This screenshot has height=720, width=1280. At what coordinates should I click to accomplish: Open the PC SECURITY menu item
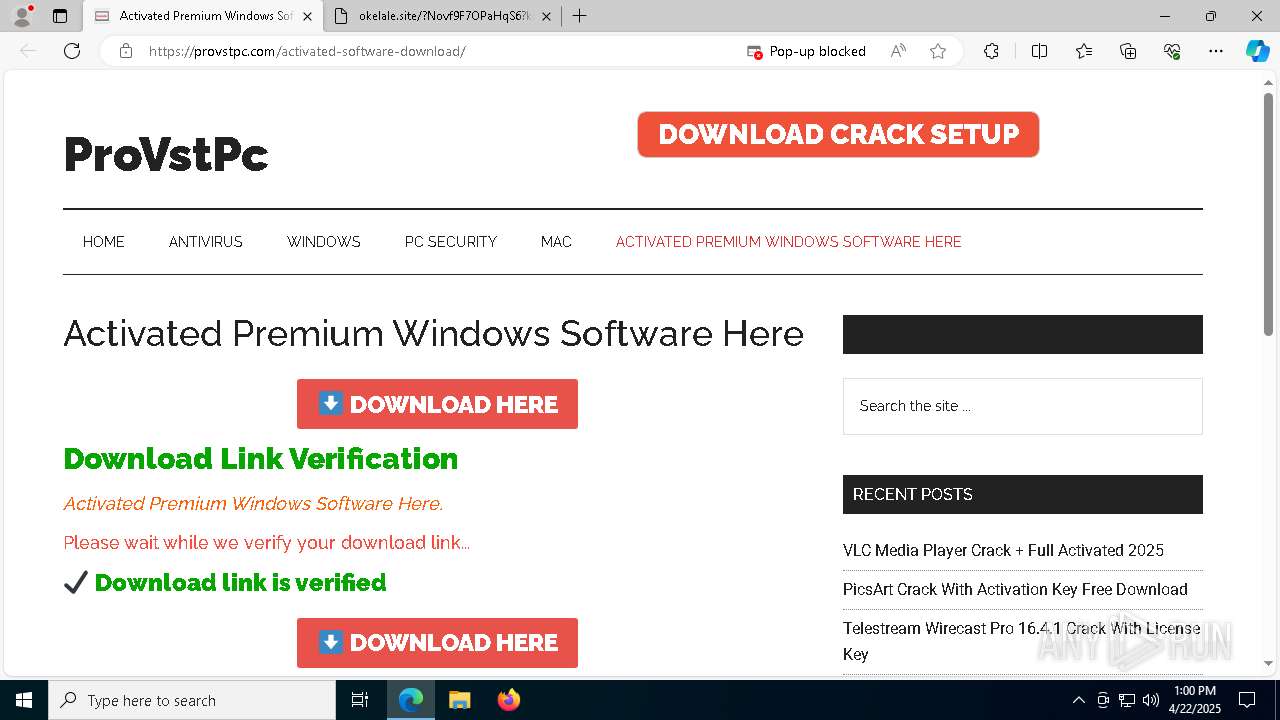coord(451,242)
